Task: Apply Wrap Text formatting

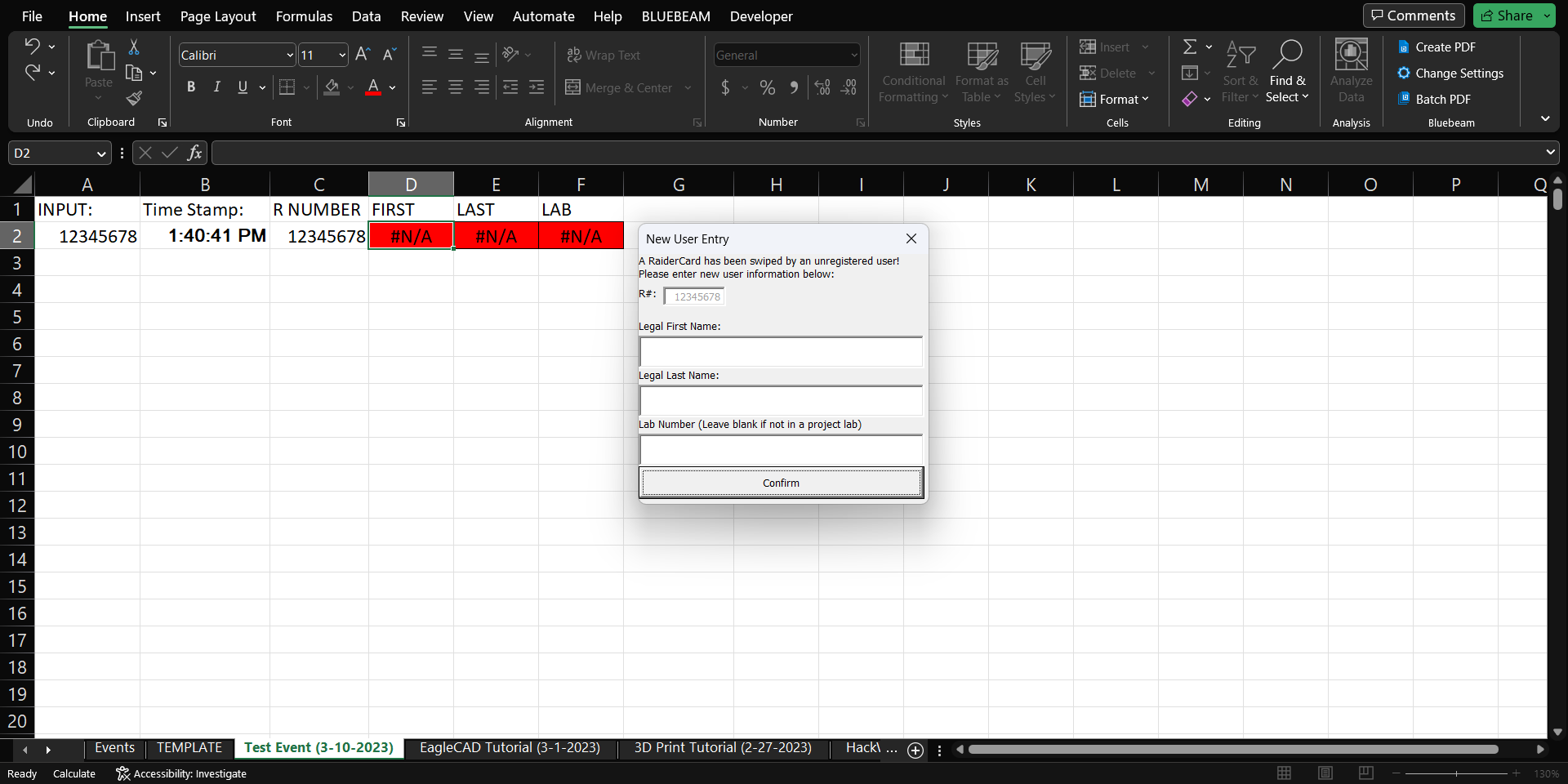Action: pyautogui.click(x=604, y=55)
